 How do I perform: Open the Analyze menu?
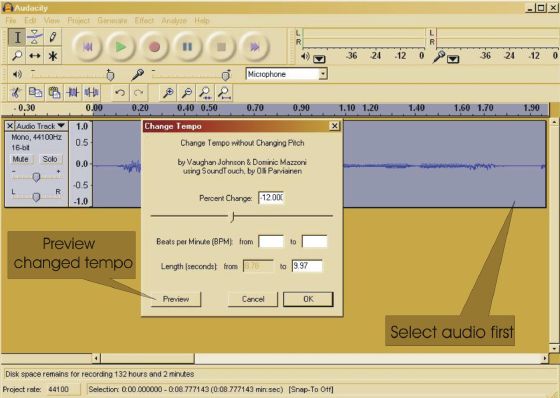tap(174, 20)
